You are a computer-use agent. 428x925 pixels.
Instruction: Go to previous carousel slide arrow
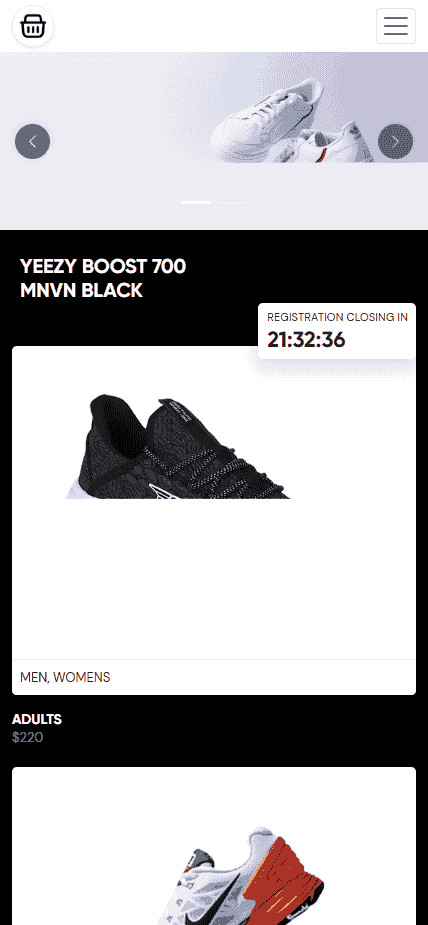coord(32,142)
